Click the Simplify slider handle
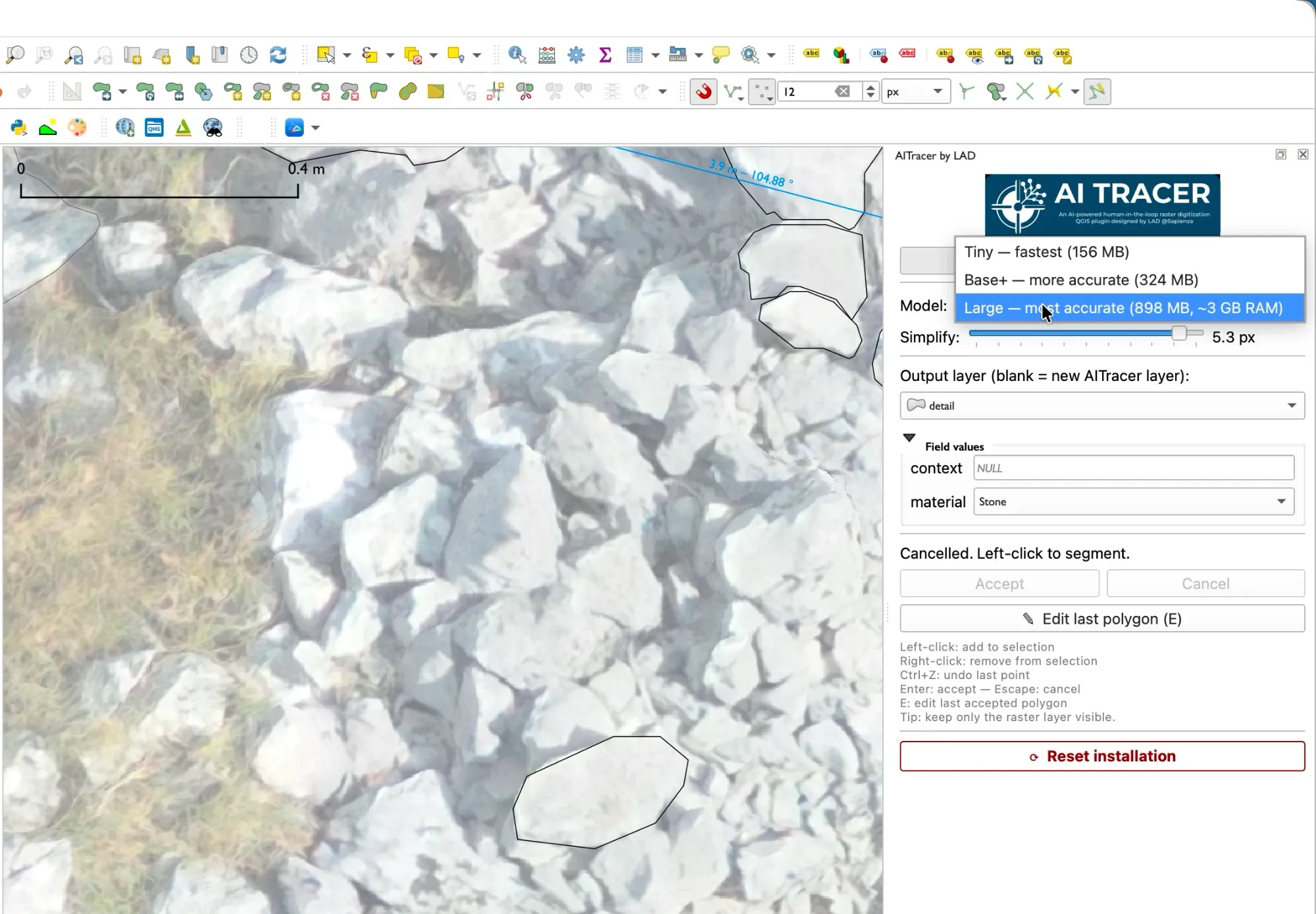The image size is (1316, 914). pos(1179,334)
